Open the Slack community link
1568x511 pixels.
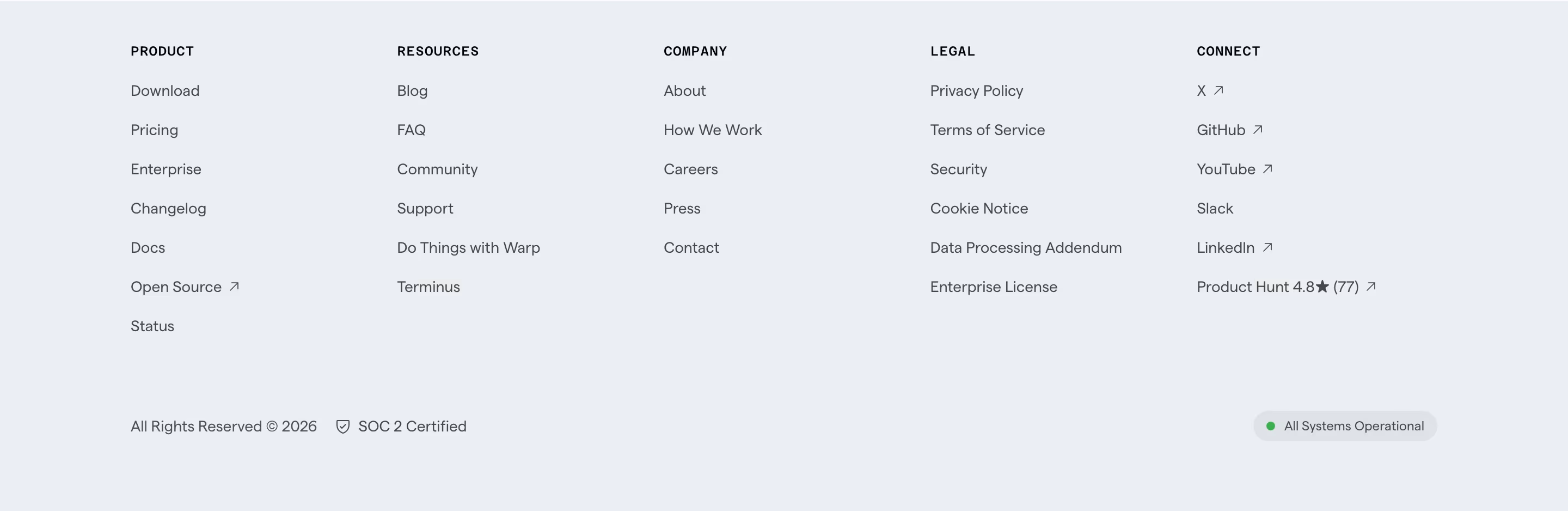click(1215, 208)
